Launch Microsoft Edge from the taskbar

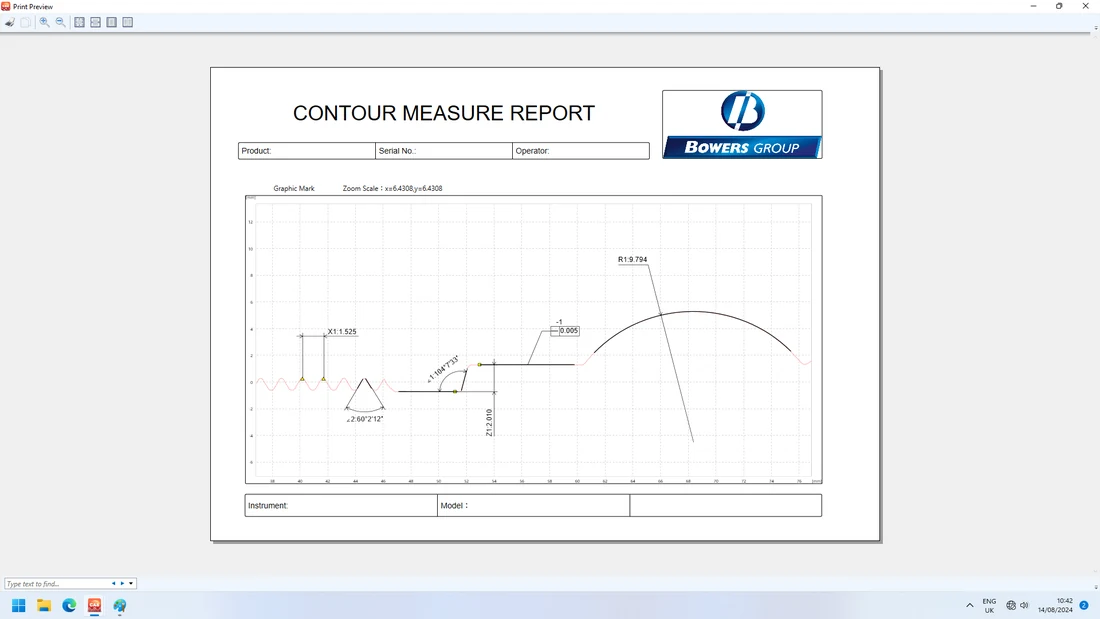pyautogui.click(x=69, y=605)
